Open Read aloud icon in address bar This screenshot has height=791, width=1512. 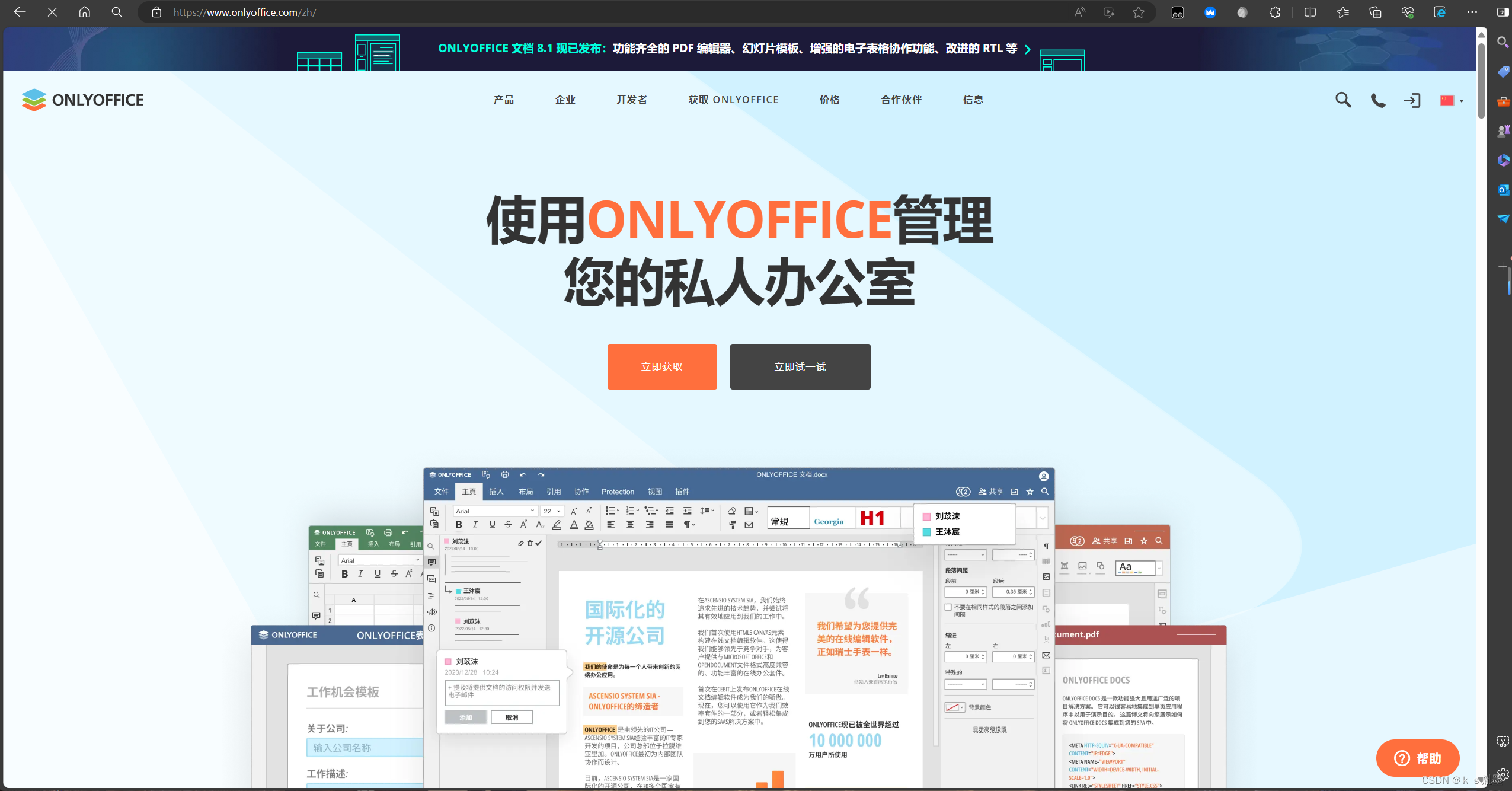coord(1079,12)
